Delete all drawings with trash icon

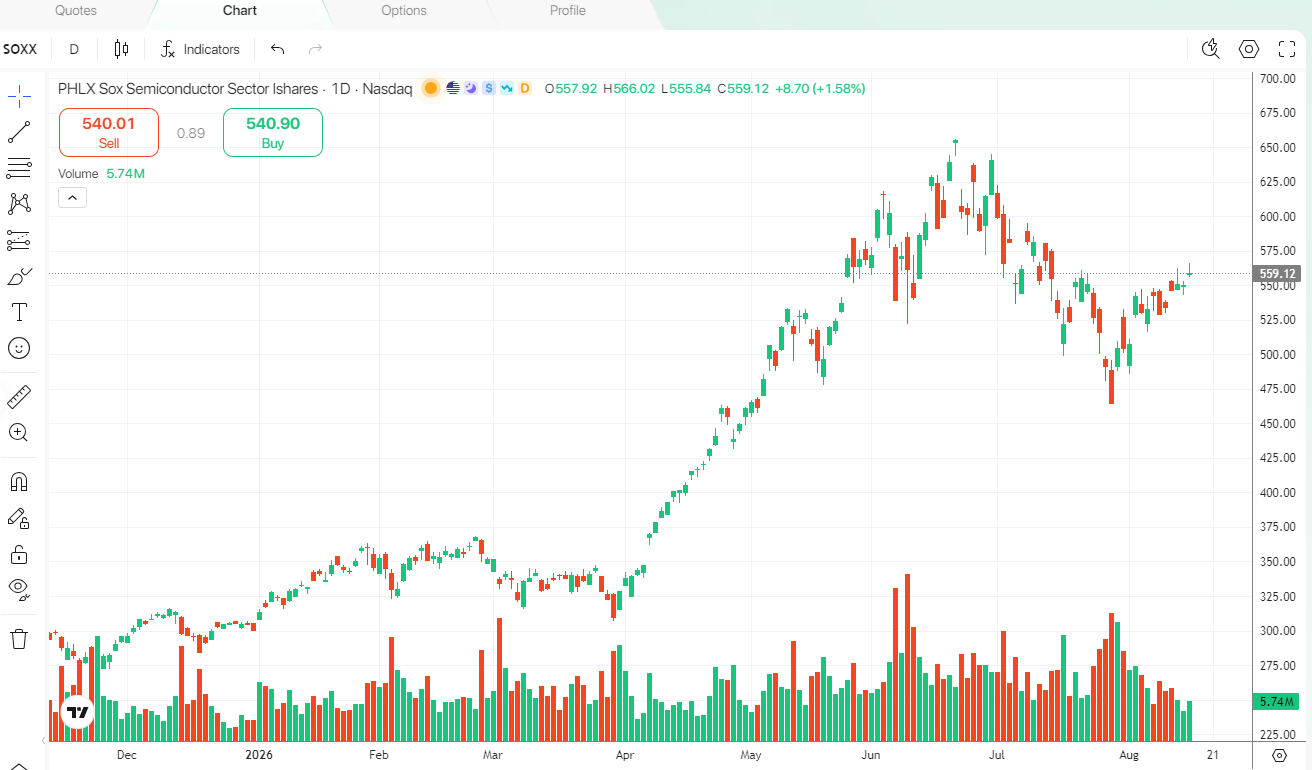19,639
